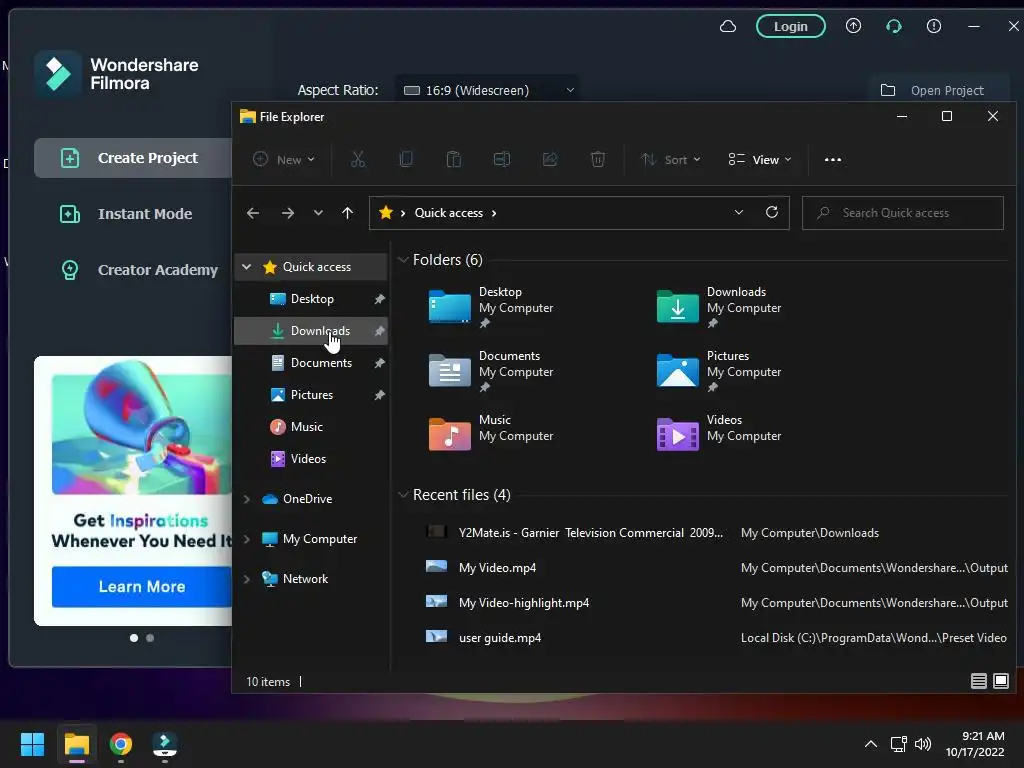Collapse the Quick access tree node
The image size is (1024, 768).
point(247,266)
